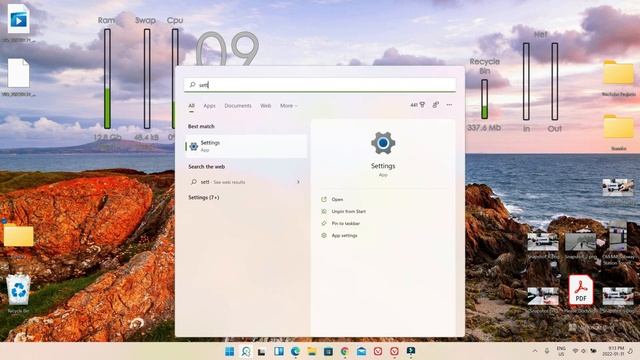Expand the web results arrow chevron
The height and width of the screenshot is (360, 640).
298,182
